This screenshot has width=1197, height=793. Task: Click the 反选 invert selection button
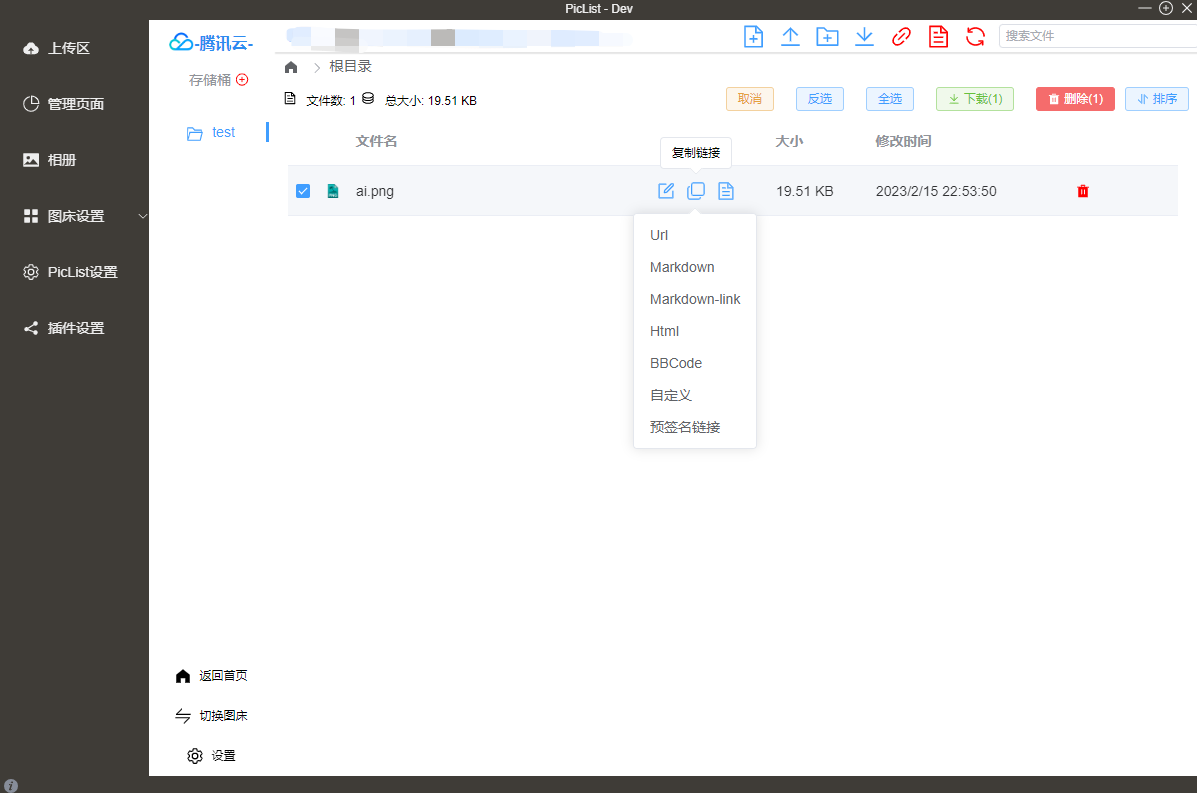(820, 99)
